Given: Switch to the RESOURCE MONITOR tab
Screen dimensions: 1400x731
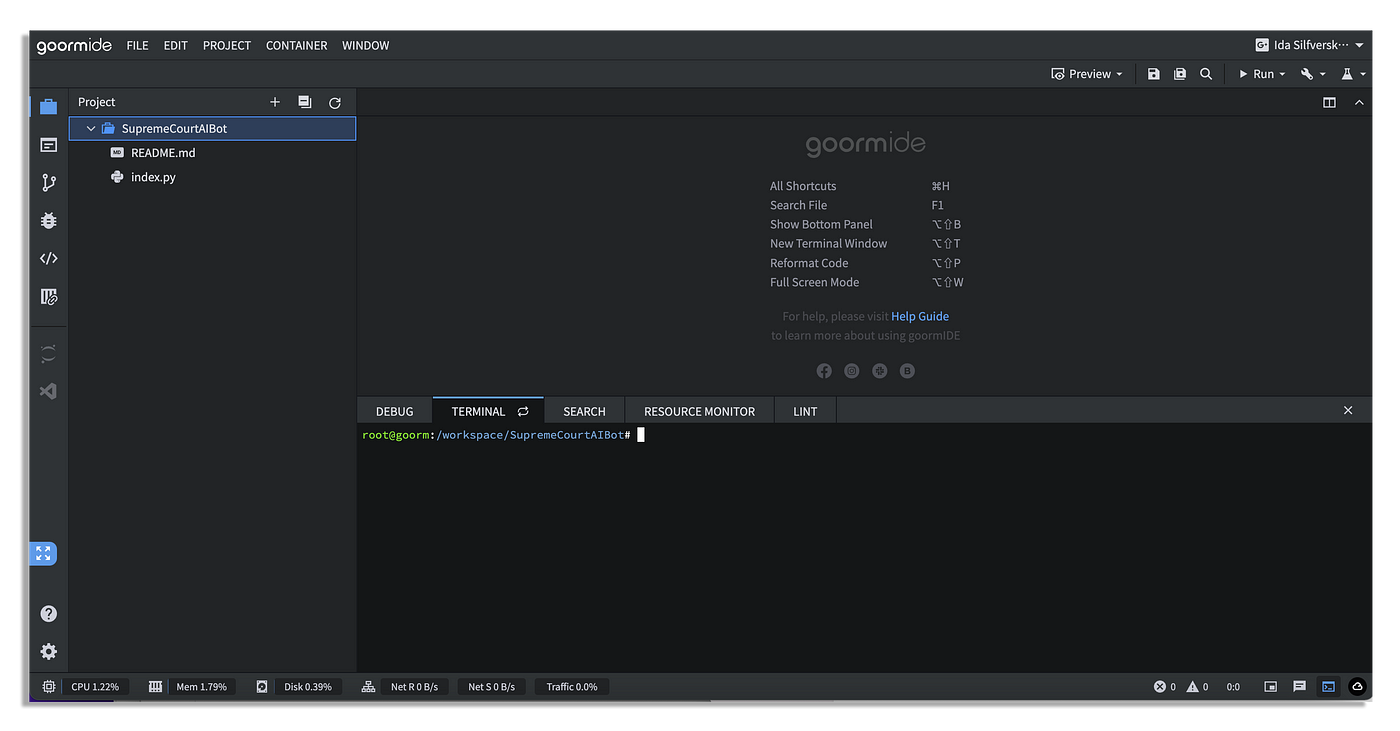Looking at the screenshot, I should 699,411.
